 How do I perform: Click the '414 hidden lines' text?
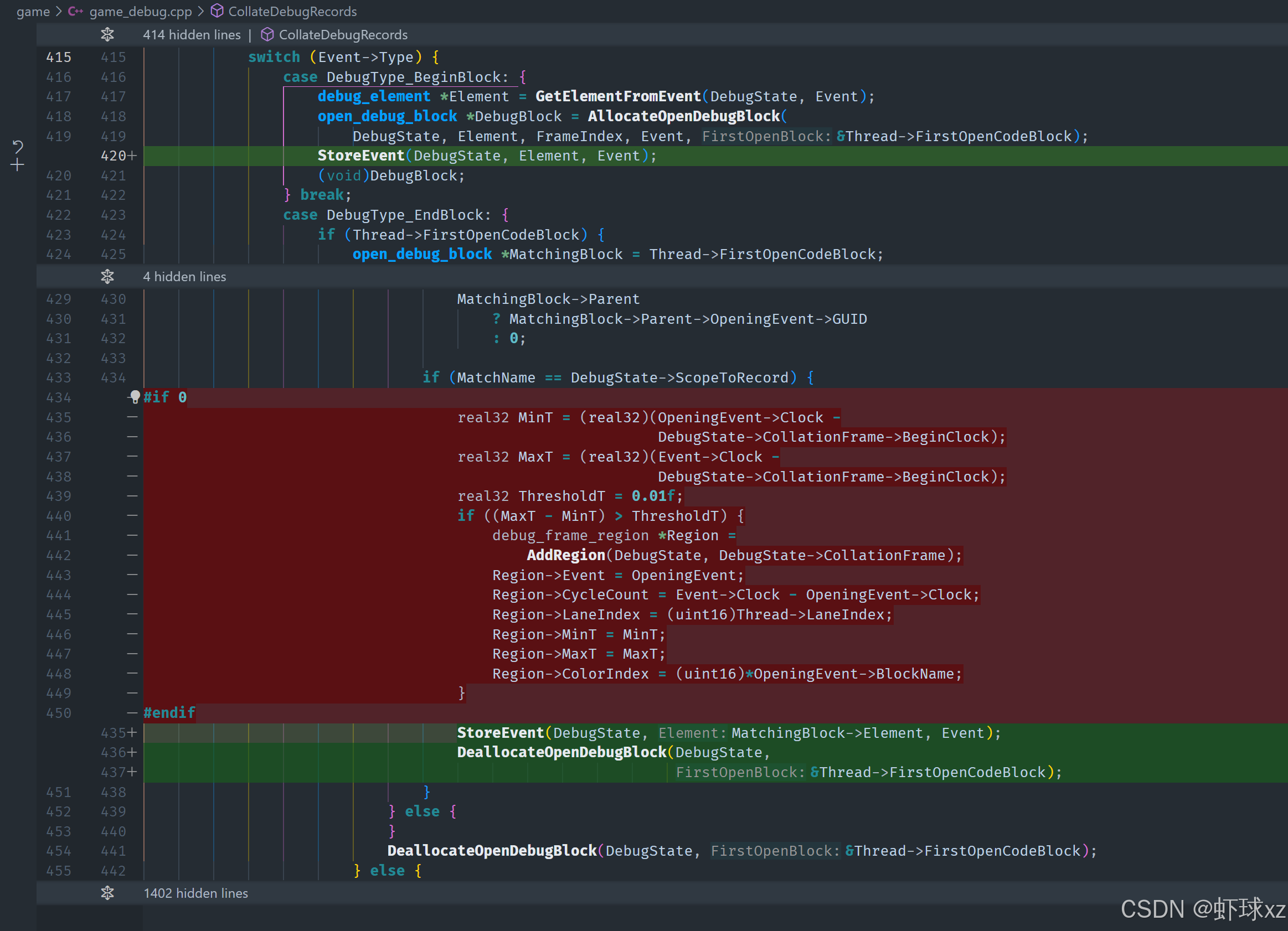pos(192,35)
